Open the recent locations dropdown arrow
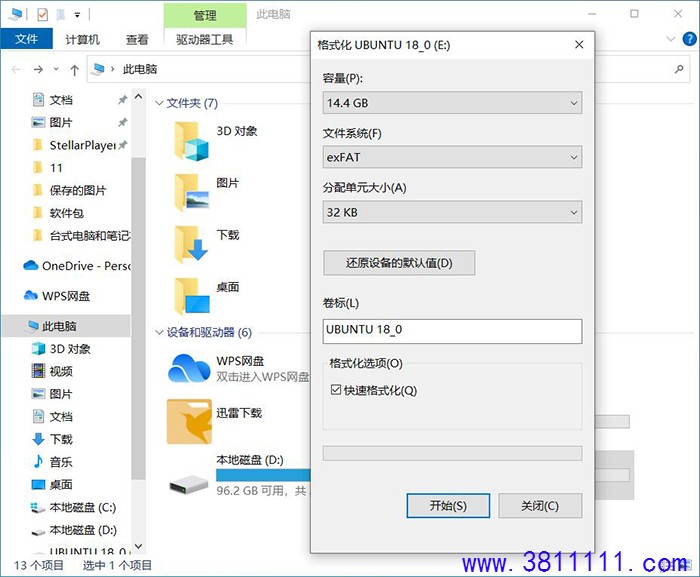This screenshot has height=577, width=700. (x=56, y=69)
